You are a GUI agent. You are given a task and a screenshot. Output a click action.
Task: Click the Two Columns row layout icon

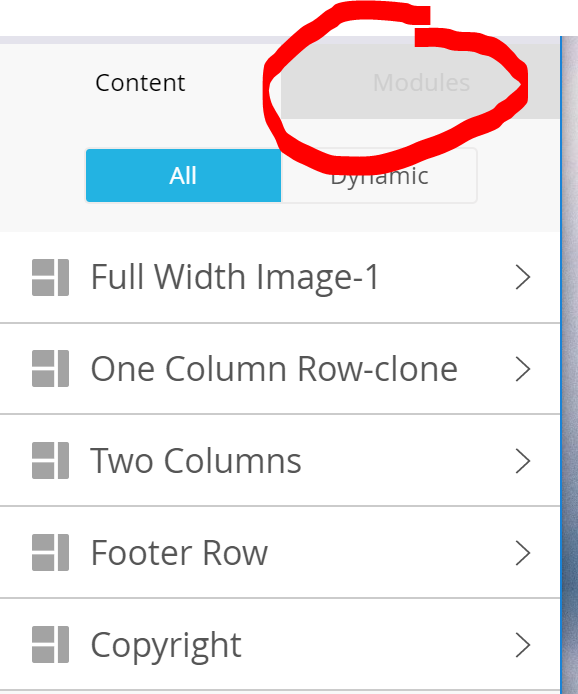coord(50,460)
